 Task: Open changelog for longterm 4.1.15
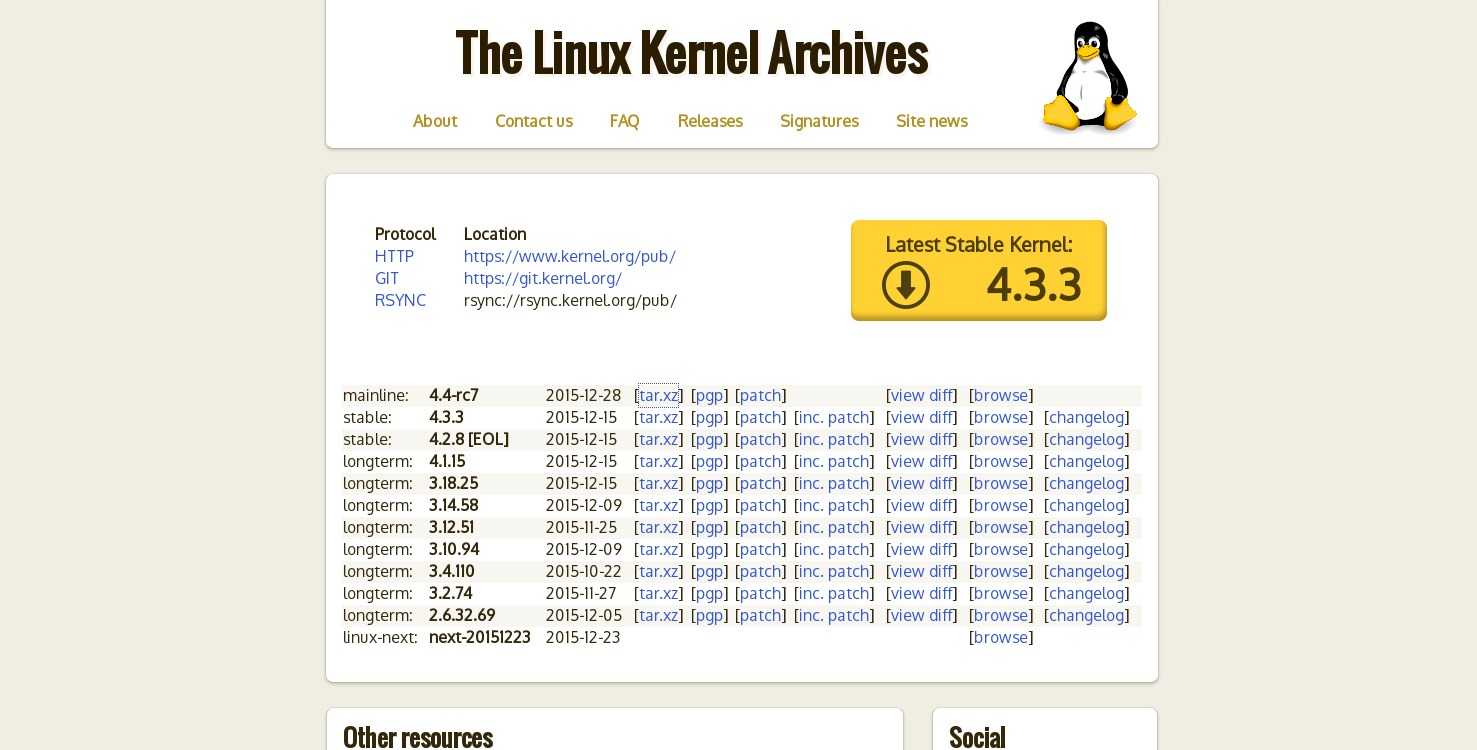tap(1086, 461)
